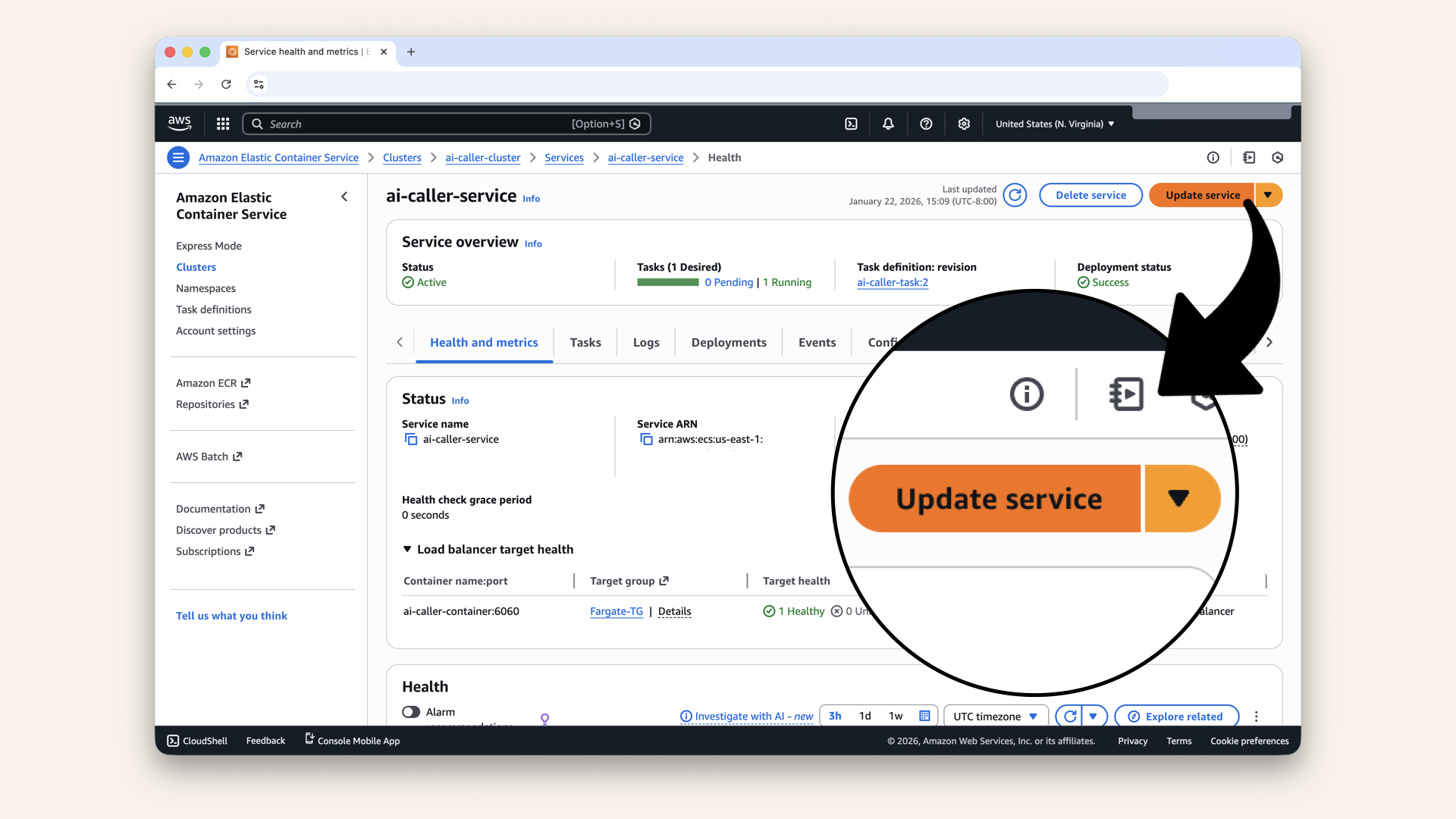Open the United States (N. Virginia) region dropdown
1456x819 pixels.
click(1054, 124)
